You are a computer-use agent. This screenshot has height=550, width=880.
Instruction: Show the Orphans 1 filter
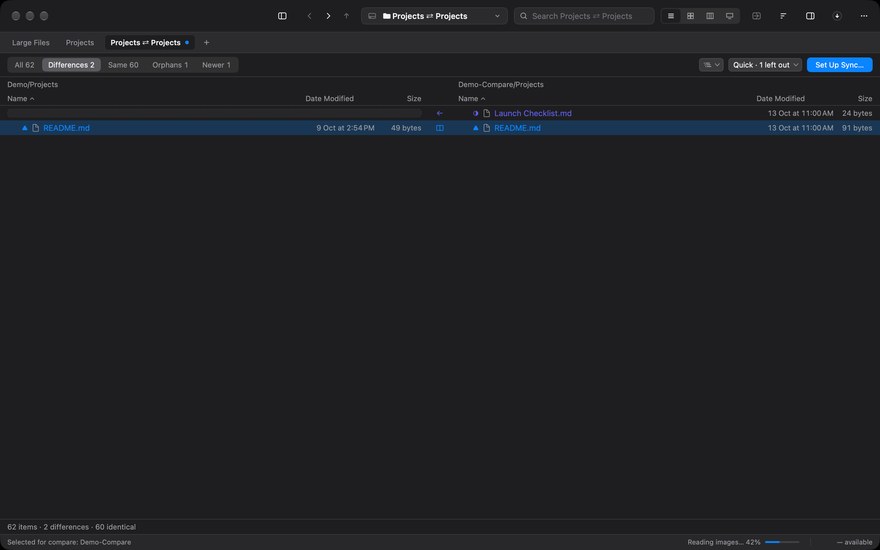170,65
